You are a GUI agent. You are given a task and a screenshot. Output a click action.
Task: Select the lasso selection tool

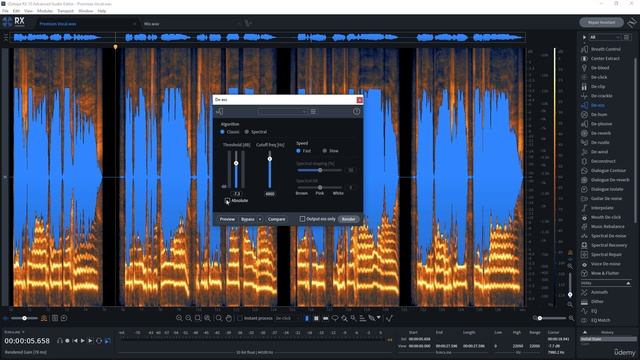[335, 318]
